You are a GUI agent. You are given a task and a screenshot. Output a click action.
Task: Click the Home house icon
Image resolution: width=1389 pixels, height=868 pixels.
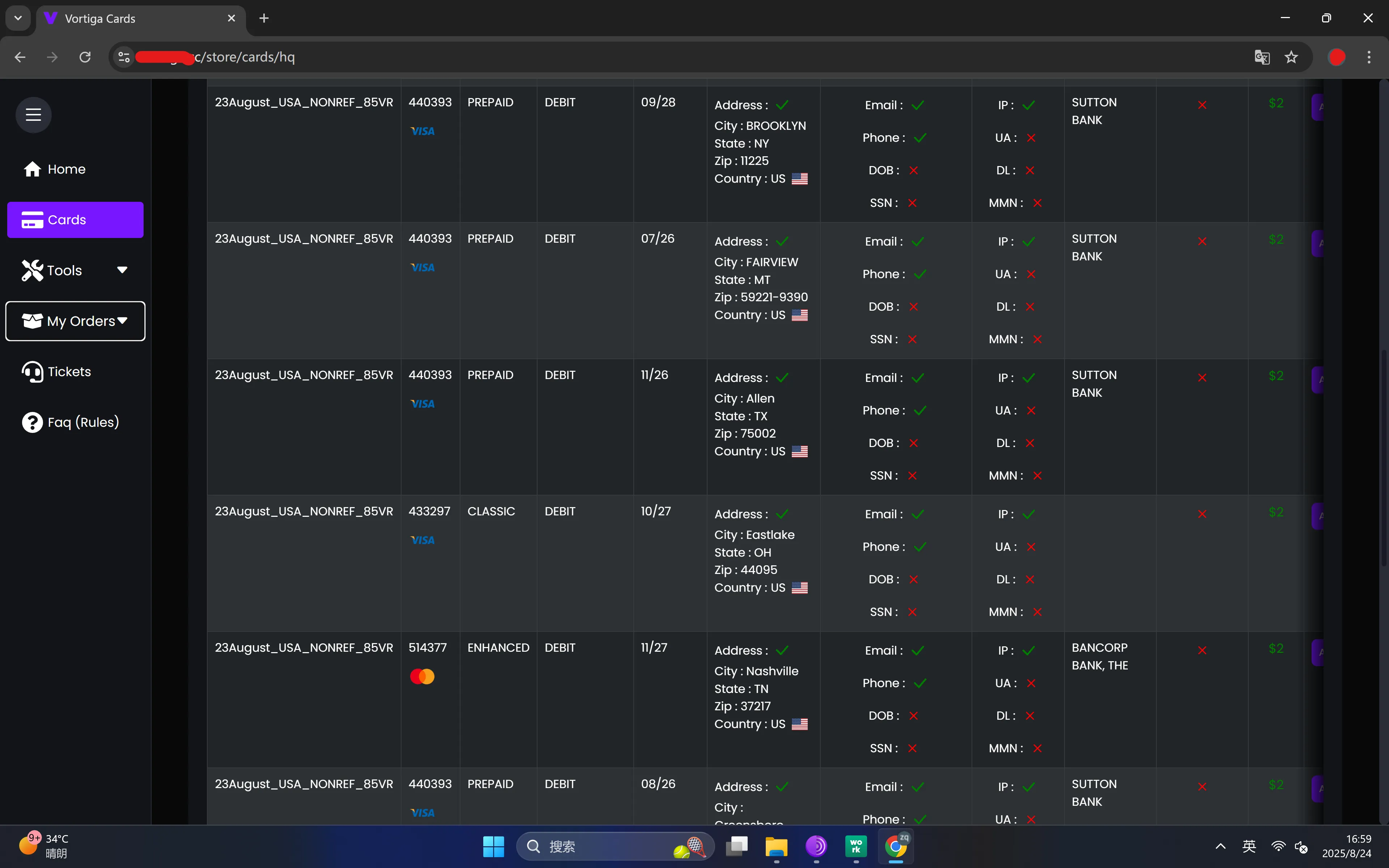32,169
